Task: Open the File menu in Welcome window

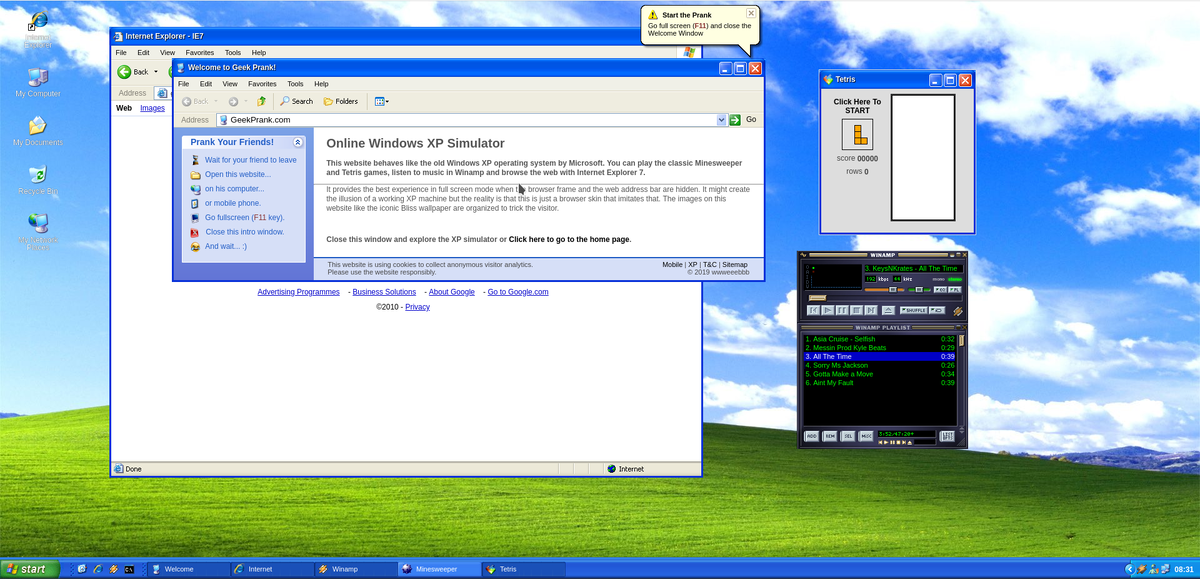Action: click(x=184, y=84)
